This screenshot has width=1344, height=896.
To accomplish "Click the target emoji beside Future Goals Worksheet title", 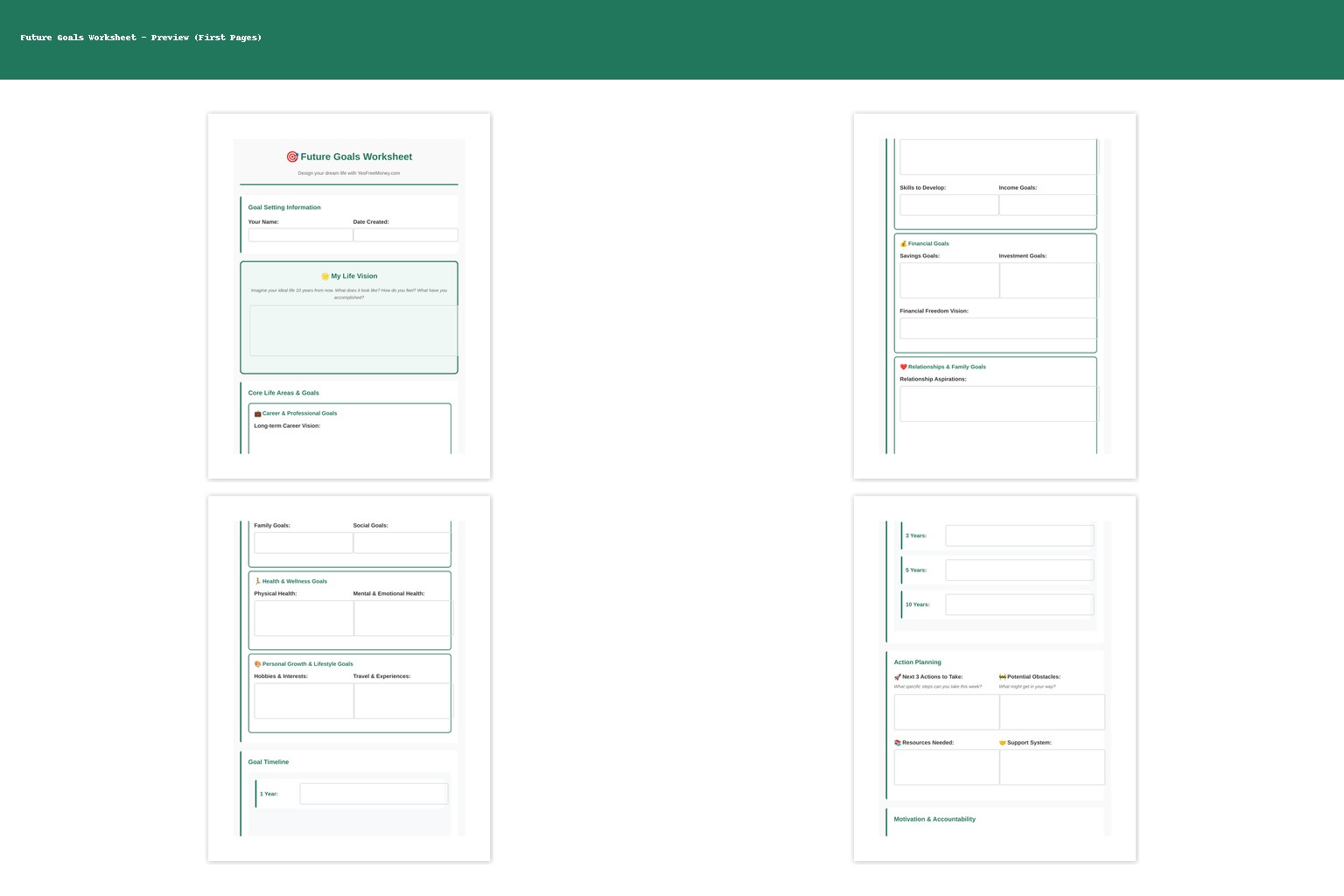I will pos(292,157).
